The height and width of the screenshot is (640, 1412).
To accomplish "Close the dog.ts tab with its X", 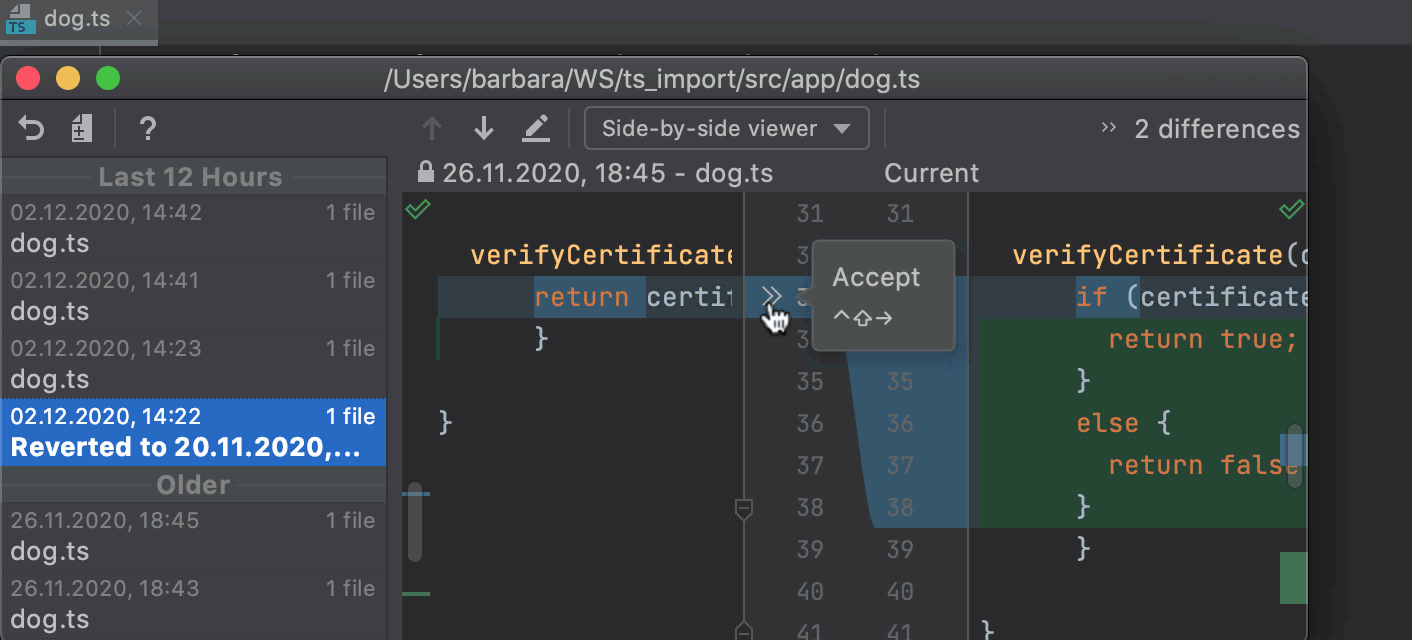I will [135, 17].
